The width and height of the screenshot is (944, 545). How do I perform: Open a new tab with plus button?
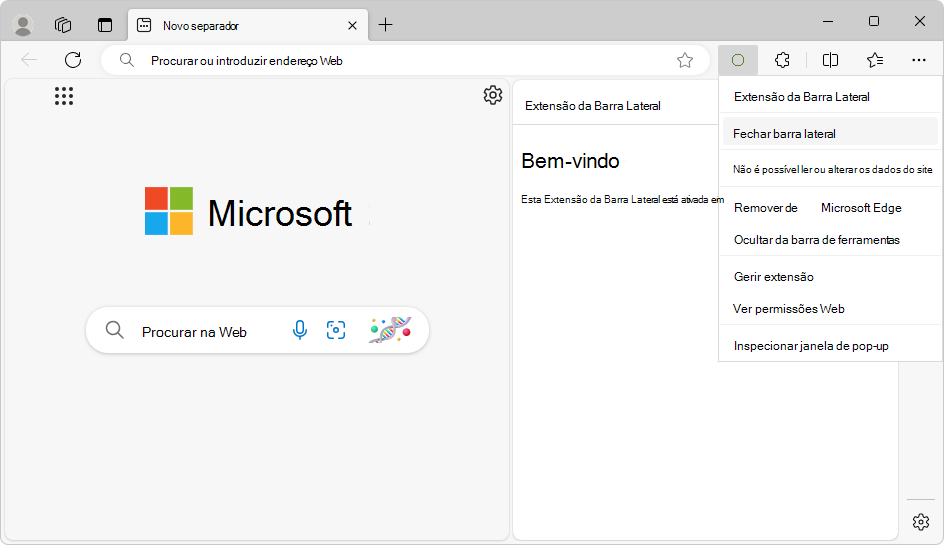(x=385, y=25)
